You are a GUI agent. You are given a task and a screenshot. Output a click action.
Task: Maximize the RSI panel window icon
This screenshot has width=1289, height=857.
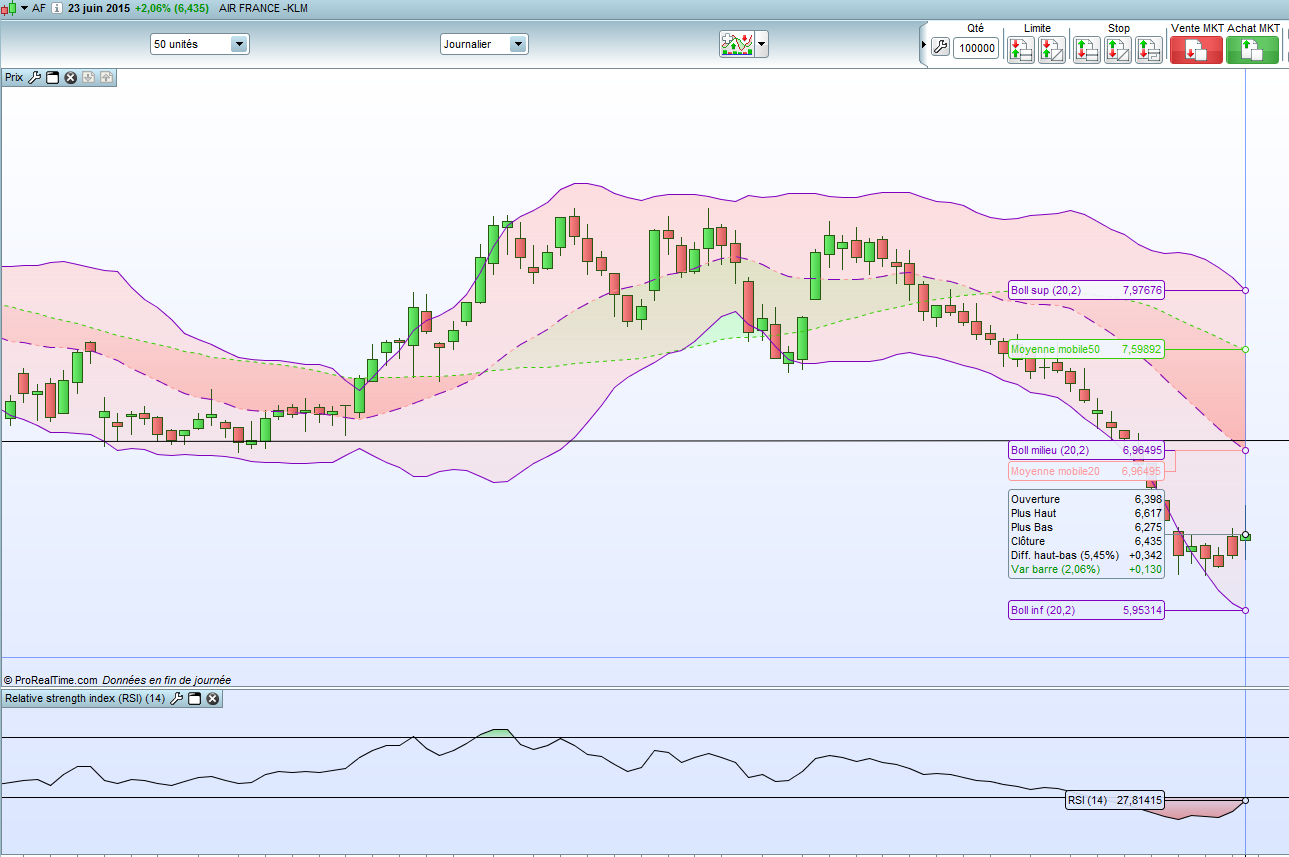coord(195,699)
